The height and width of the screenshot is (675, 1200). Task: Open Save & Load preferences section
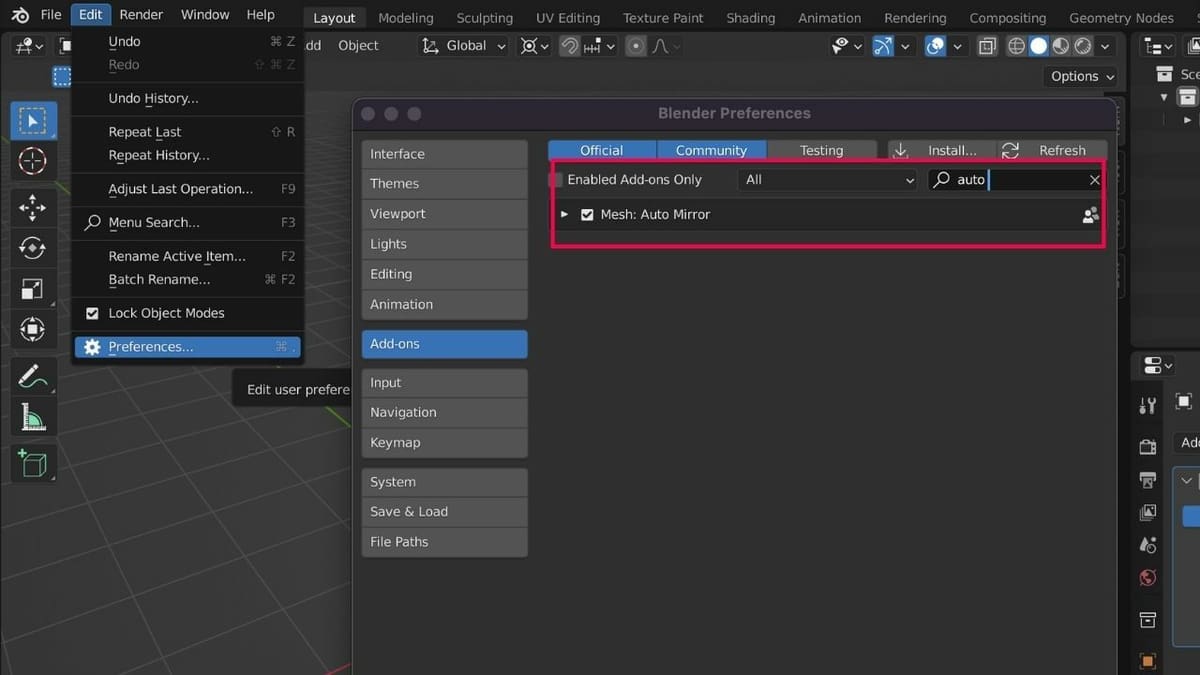(x=444, y=512)
